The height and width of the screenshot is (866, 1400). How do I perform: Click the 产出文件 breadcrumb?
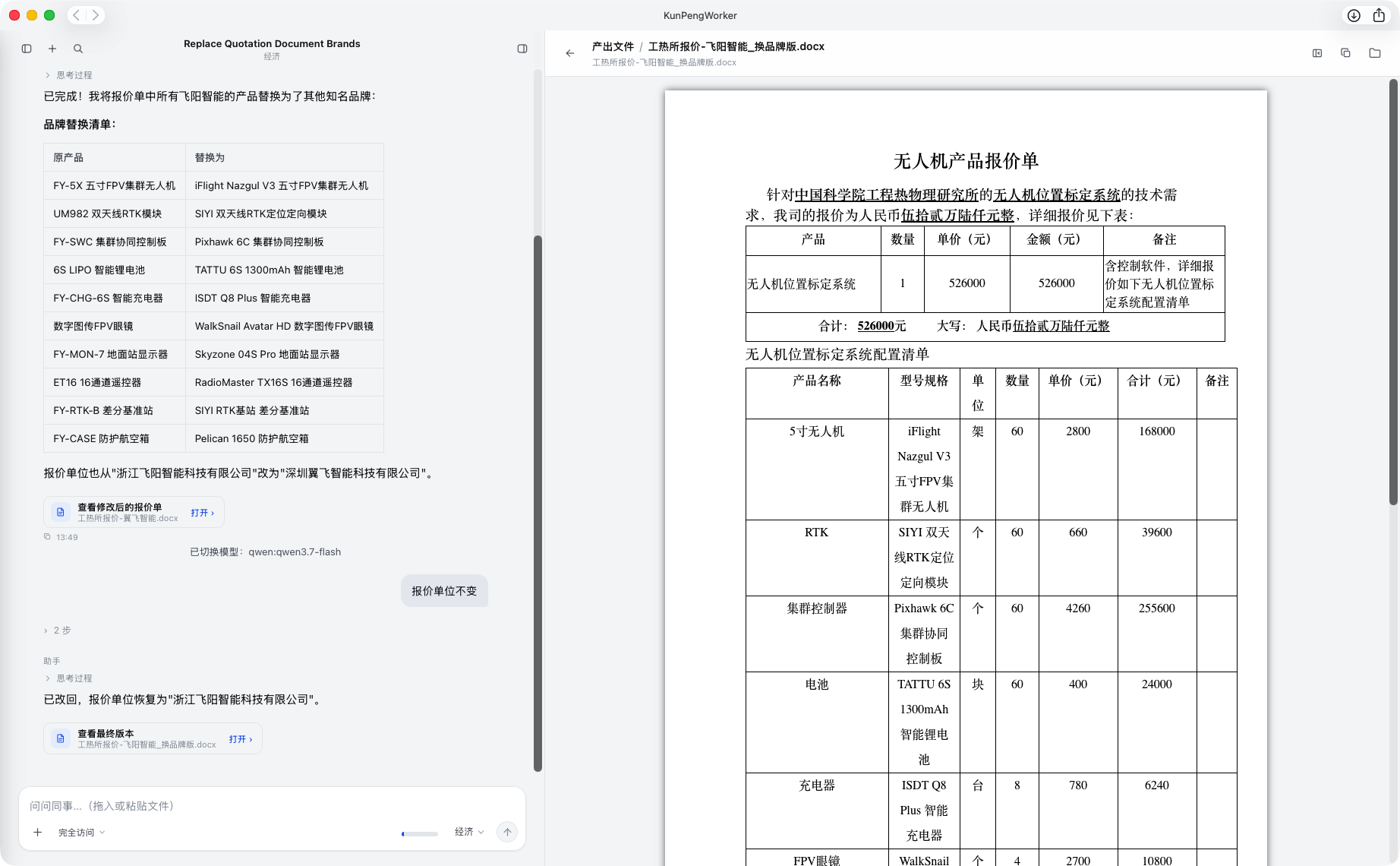pos(613,46)
